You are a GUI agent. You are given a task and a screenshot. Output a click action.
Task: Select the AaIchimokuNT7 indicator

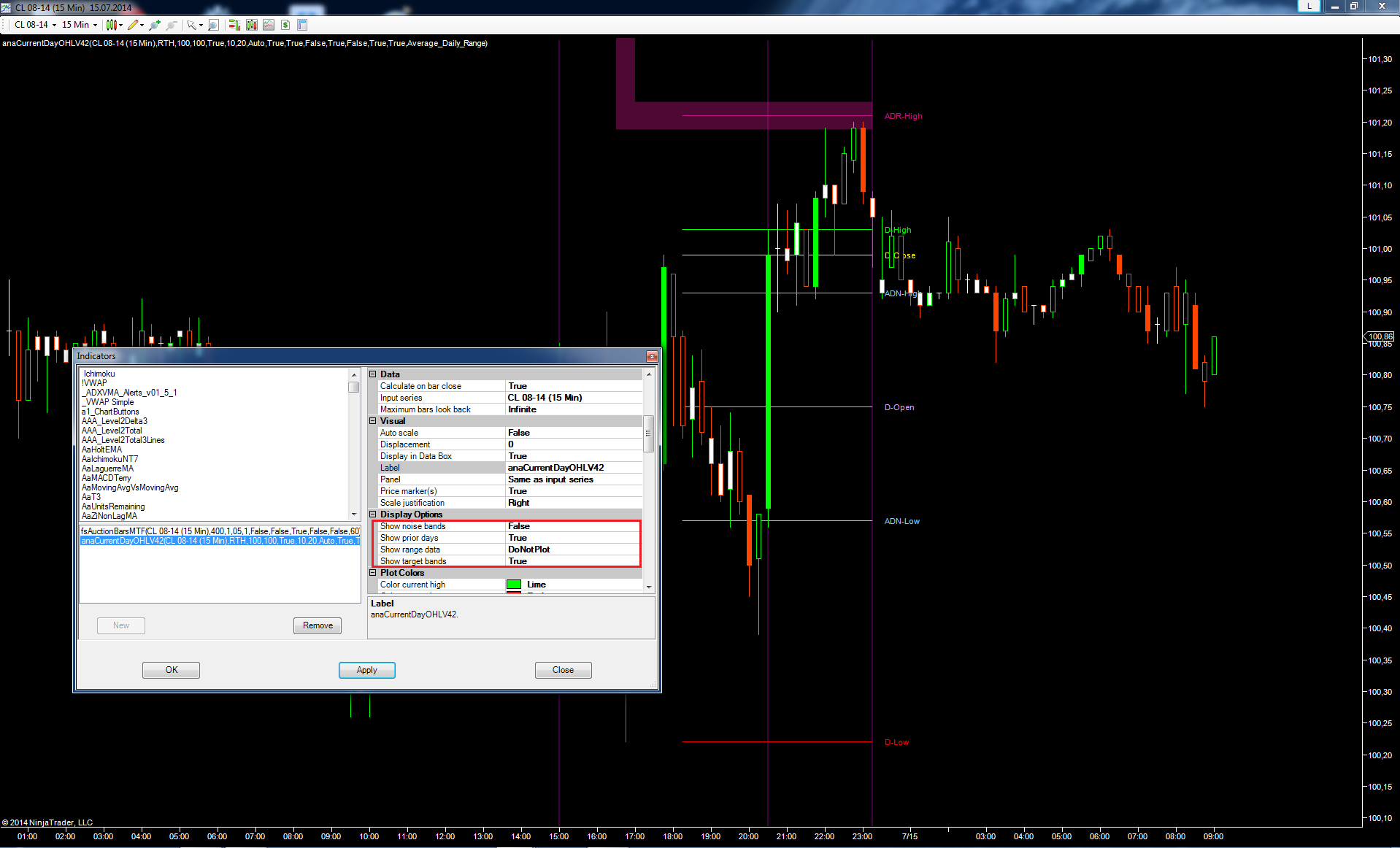point(109,459)
